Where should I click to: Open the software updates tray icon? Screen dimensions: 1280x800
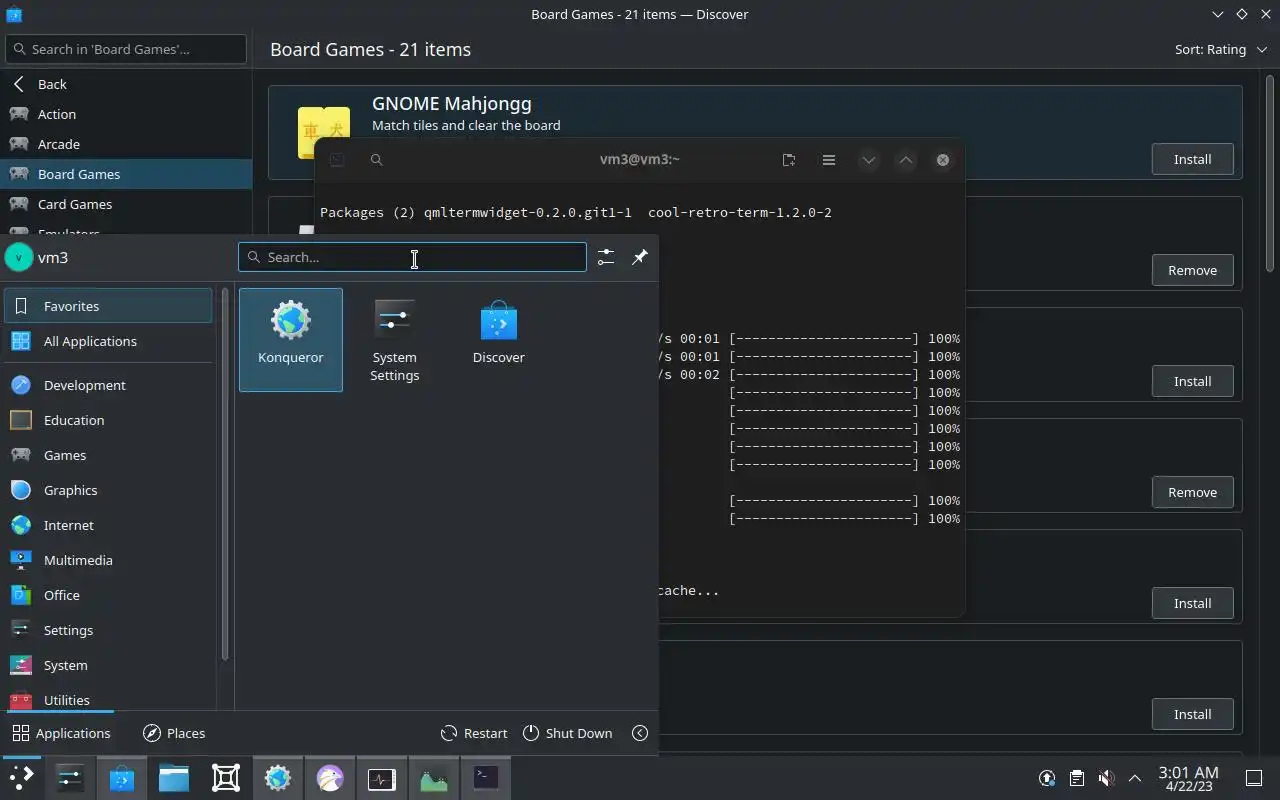(1047, 778)
